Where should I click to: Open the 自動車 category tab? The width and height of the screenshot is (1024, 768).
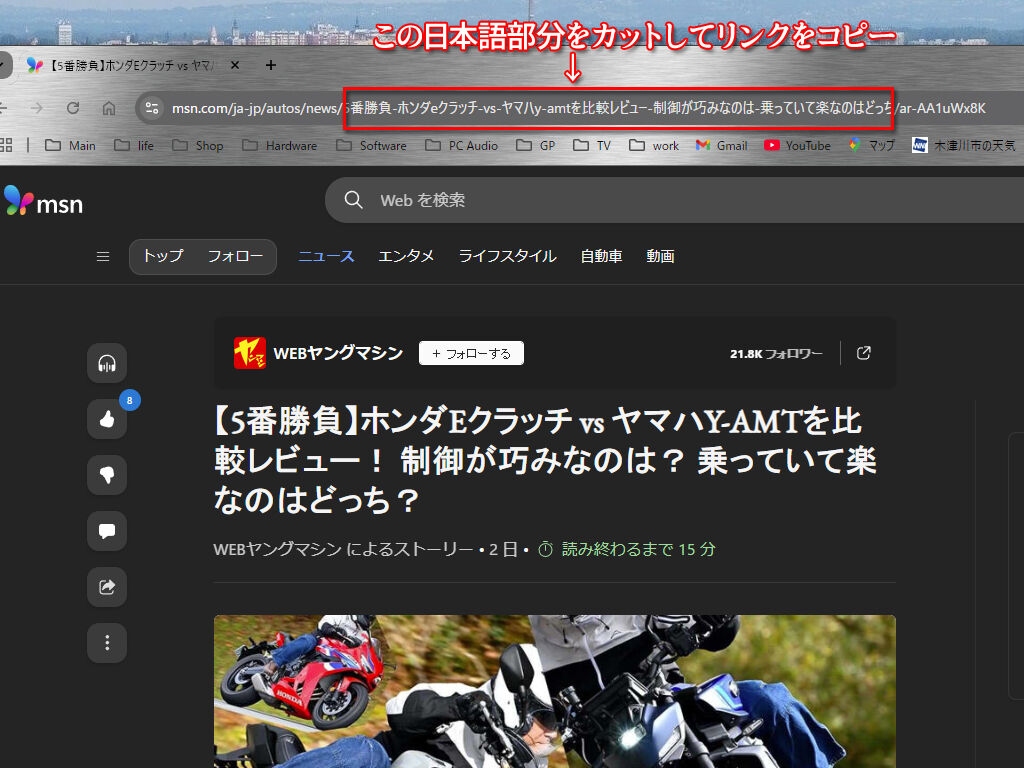(x=601, y=257)
